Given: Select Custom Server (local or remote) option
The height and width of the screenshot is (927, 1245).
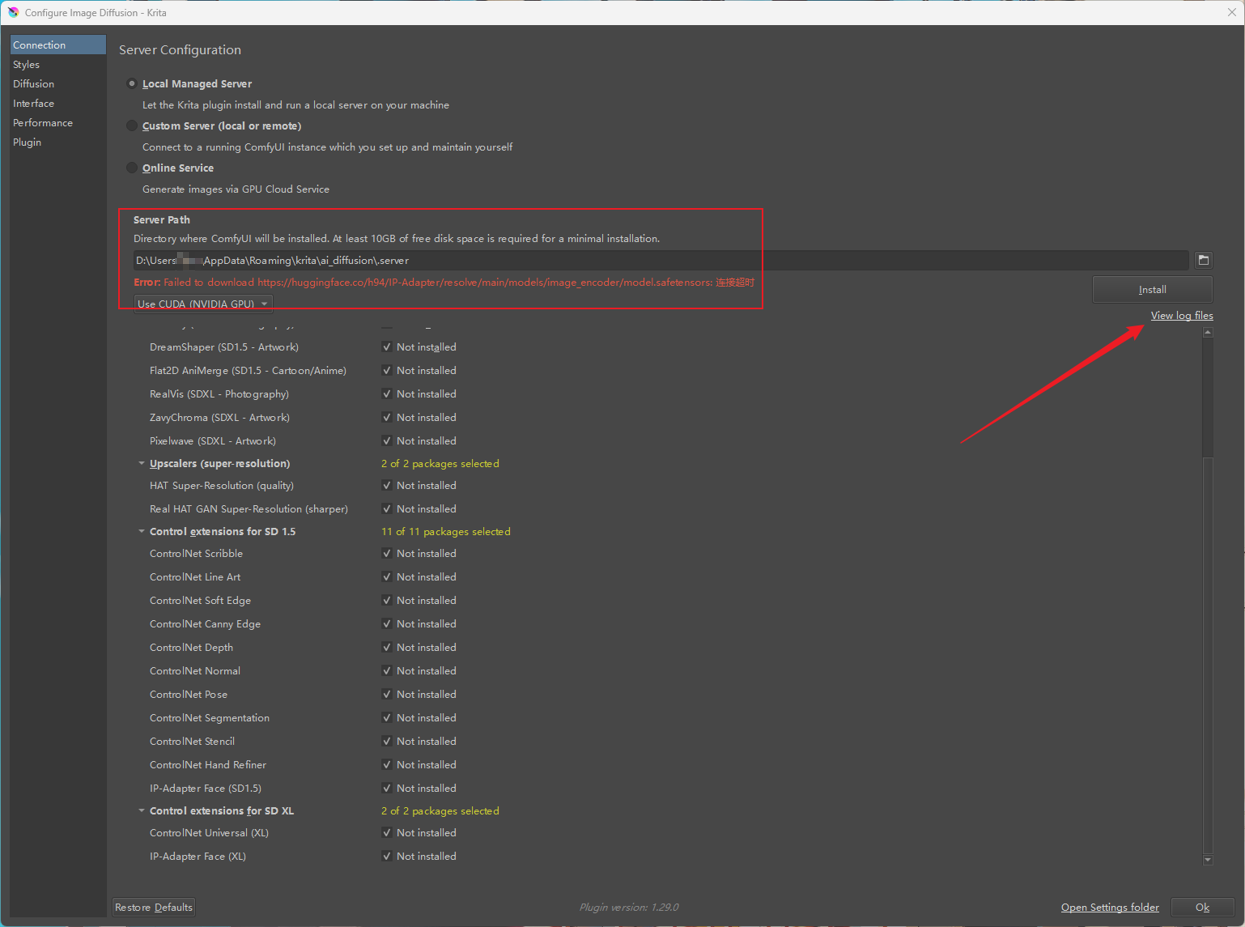Looking at the screenshot, I should 131,126.
